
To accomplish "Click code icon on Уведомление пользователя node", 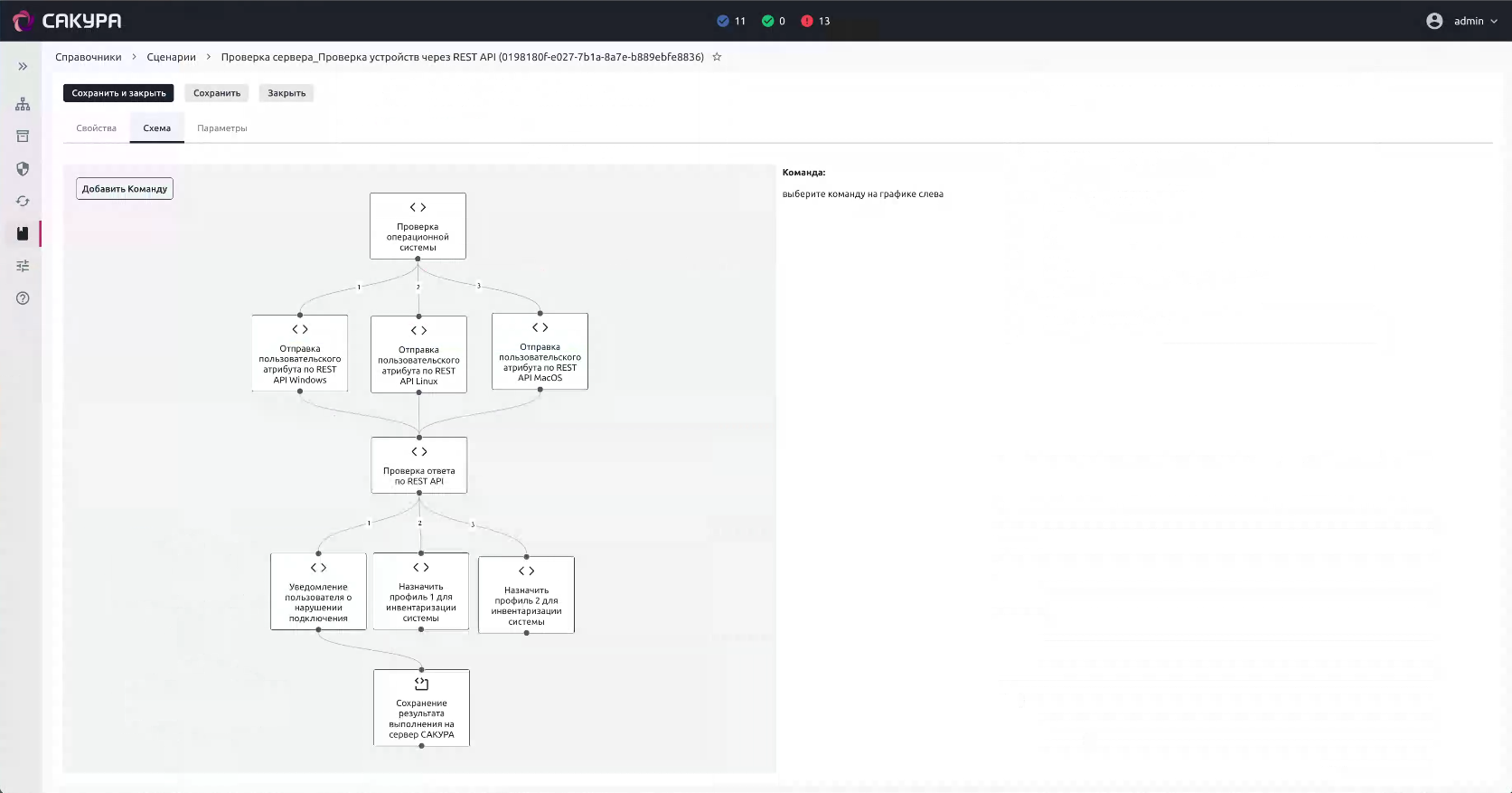I will click(318, 568).
